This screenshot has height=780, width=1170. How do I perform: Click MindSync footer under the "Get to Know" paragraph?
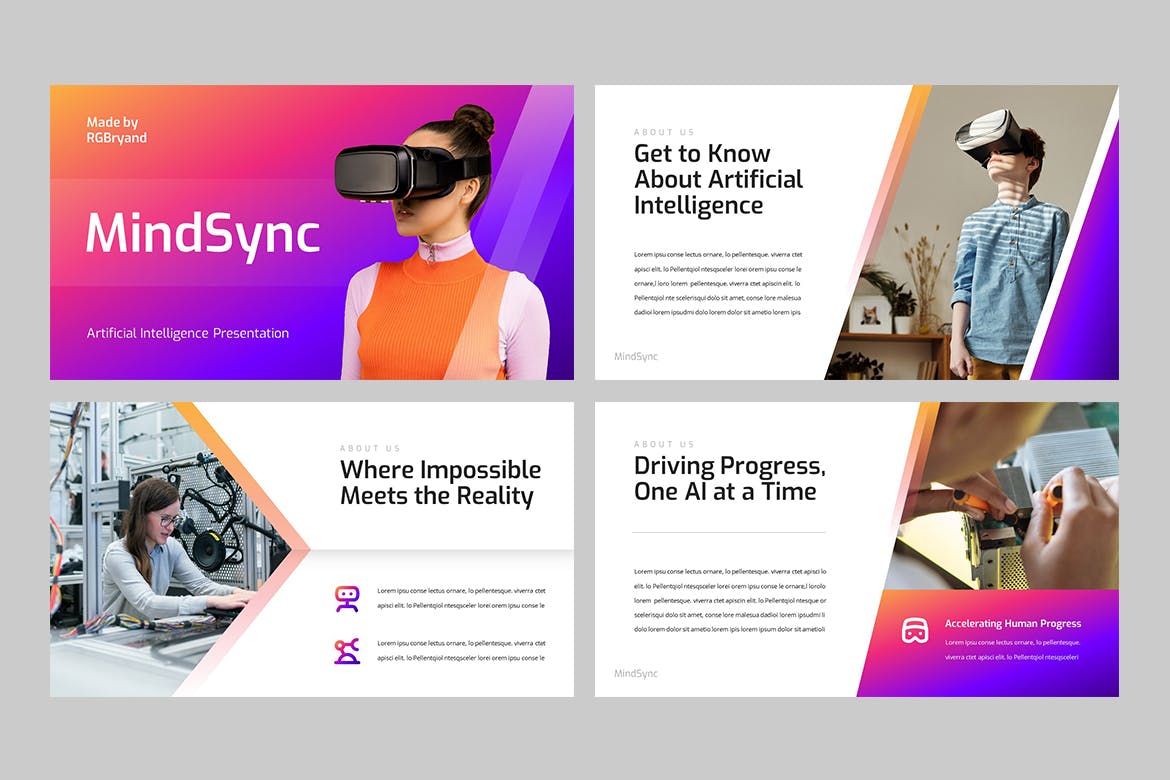[636, 356]
